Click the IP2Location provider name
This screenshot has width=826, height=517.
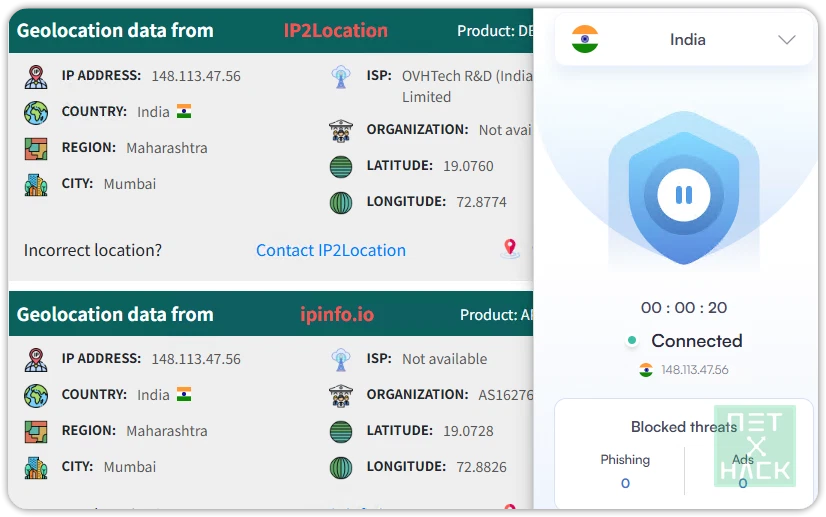tap(336, 31)
